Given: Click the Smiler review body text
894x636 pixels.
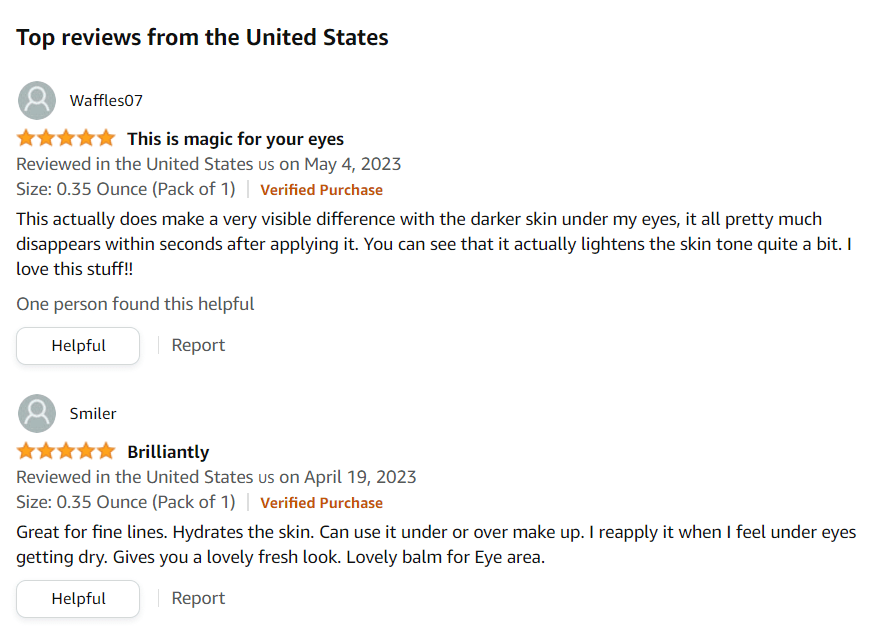Looking at the screenshot, I should (x=435, y=545).
